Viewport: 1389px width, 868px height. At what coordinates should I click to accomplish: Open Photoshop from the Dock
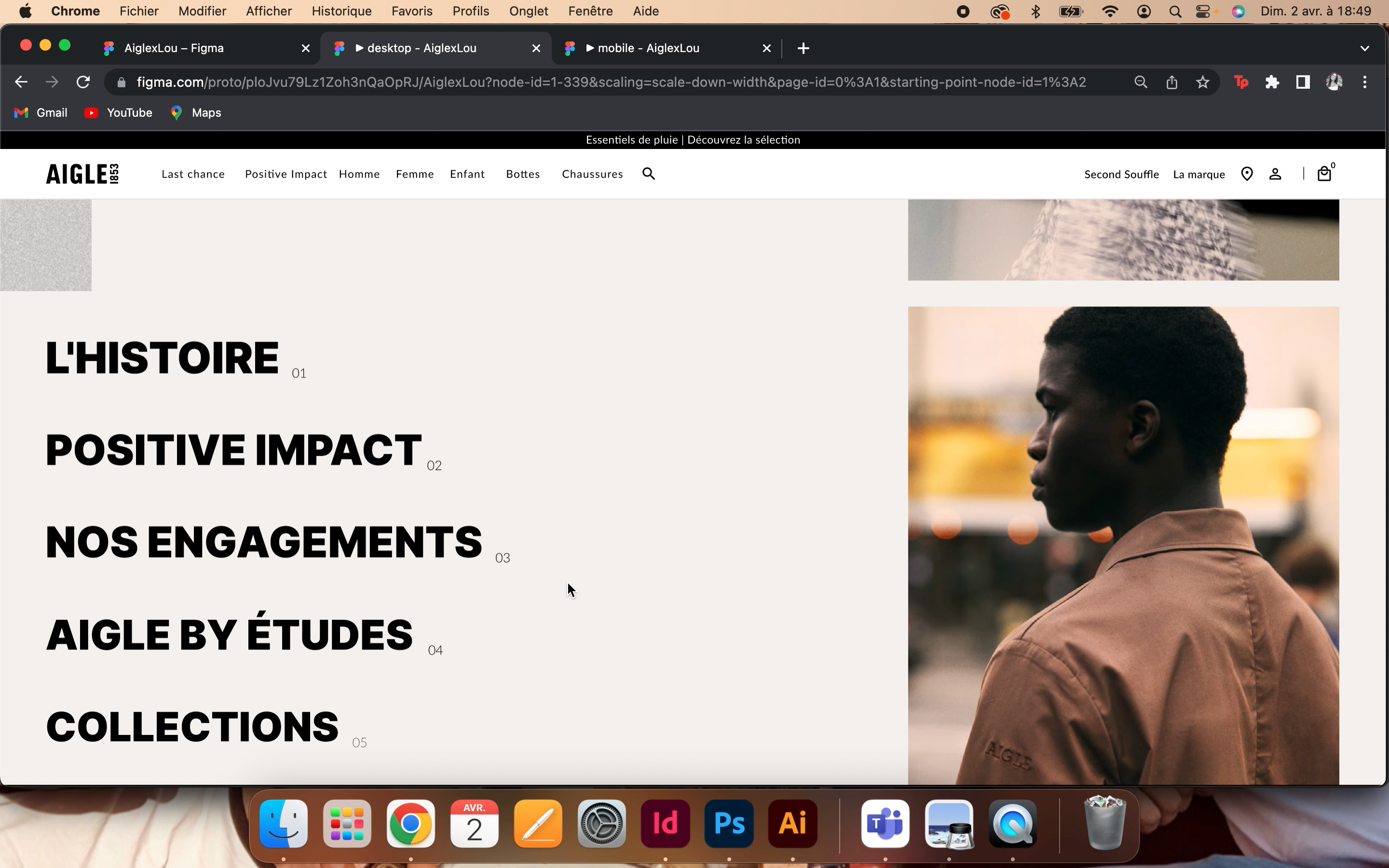coord(728,824)
